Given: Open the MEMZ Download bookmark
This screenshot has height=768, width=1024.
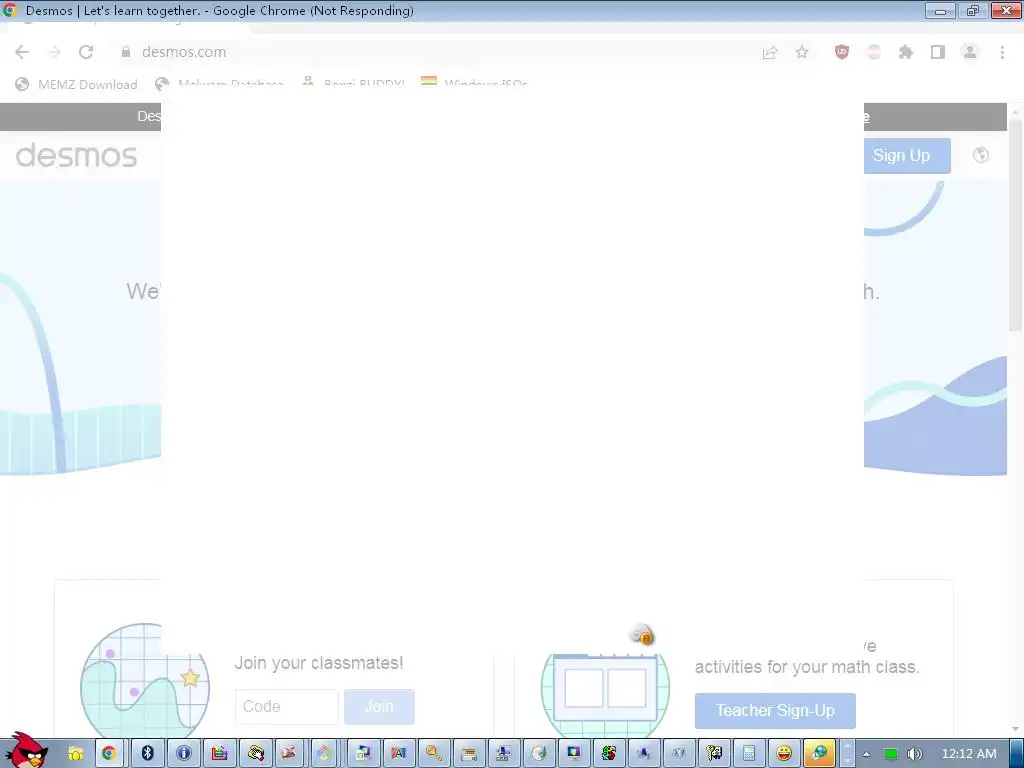Looking at the screenshot, I should (x=76, y=84).
